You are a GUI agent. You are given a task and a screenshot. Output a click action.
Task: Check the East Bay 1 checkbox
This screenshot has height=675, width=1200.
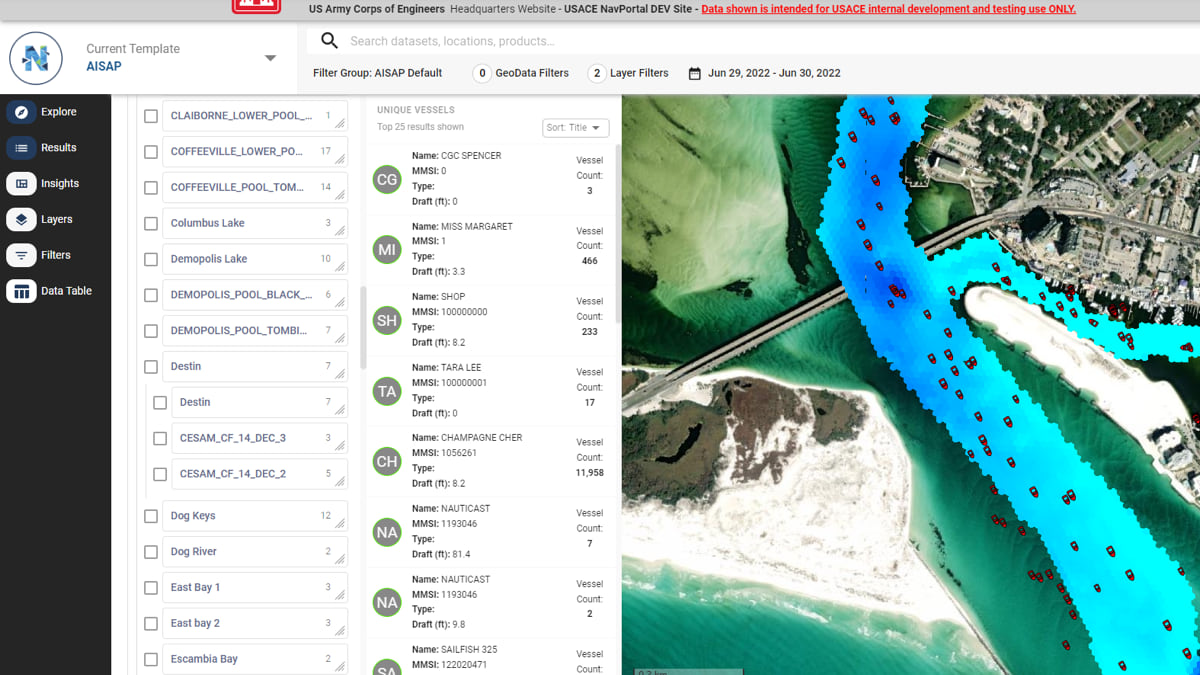[x=151, y=588]
